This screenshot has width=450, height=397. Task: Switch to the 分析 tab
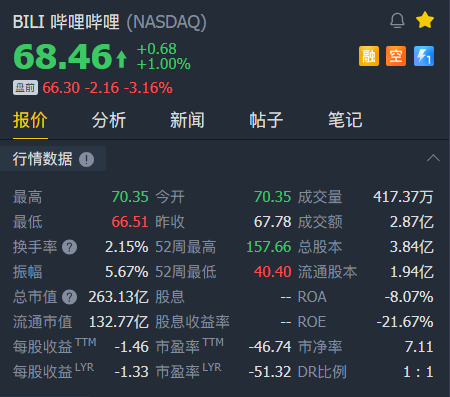(109, 120)
